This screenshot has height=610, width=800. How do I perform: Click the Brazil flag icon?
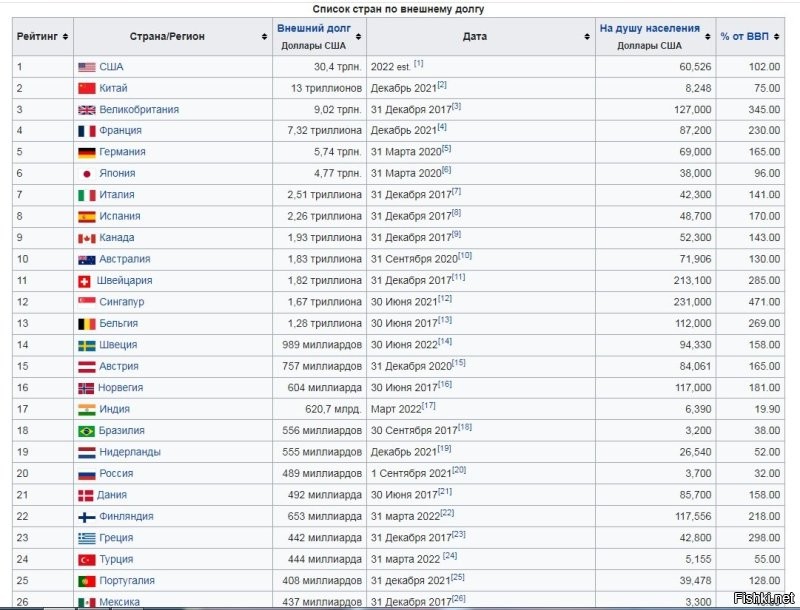(86, 431)
